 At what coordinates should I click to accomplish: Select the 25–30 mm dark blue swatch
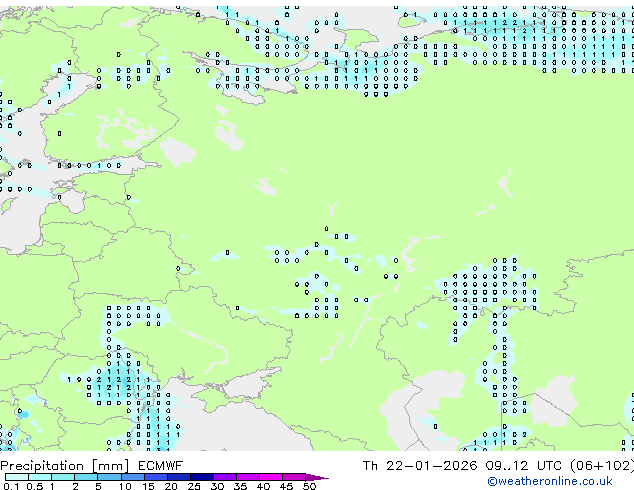coord(202,477)
